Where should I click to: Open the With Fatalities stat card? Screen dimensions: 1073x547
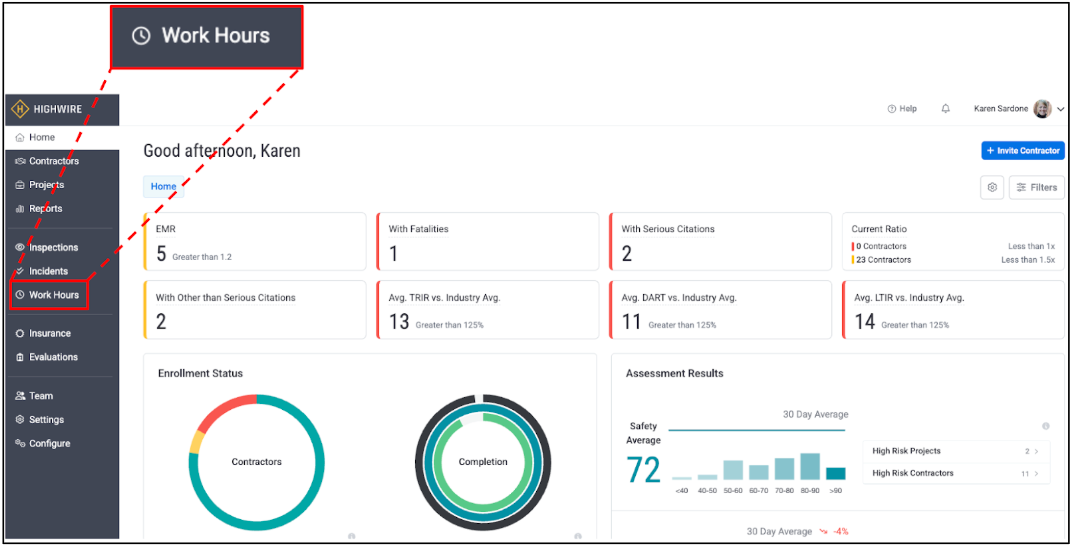[x=488, y=242]
